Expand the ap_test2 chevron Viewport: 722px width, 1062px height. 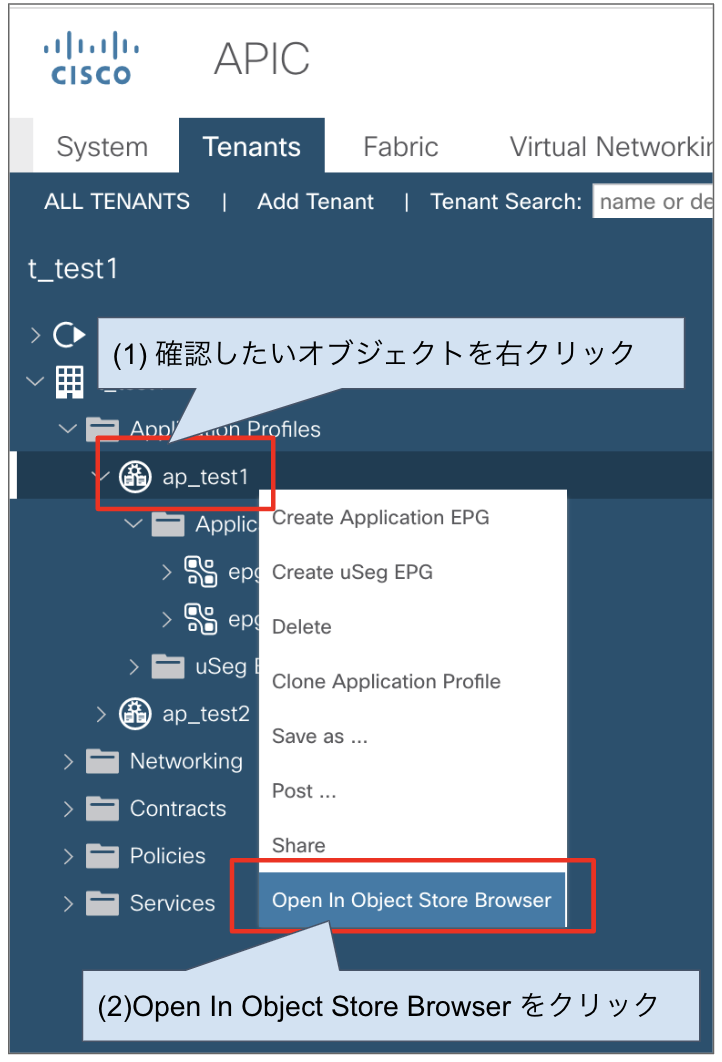[x=101, y=714]
